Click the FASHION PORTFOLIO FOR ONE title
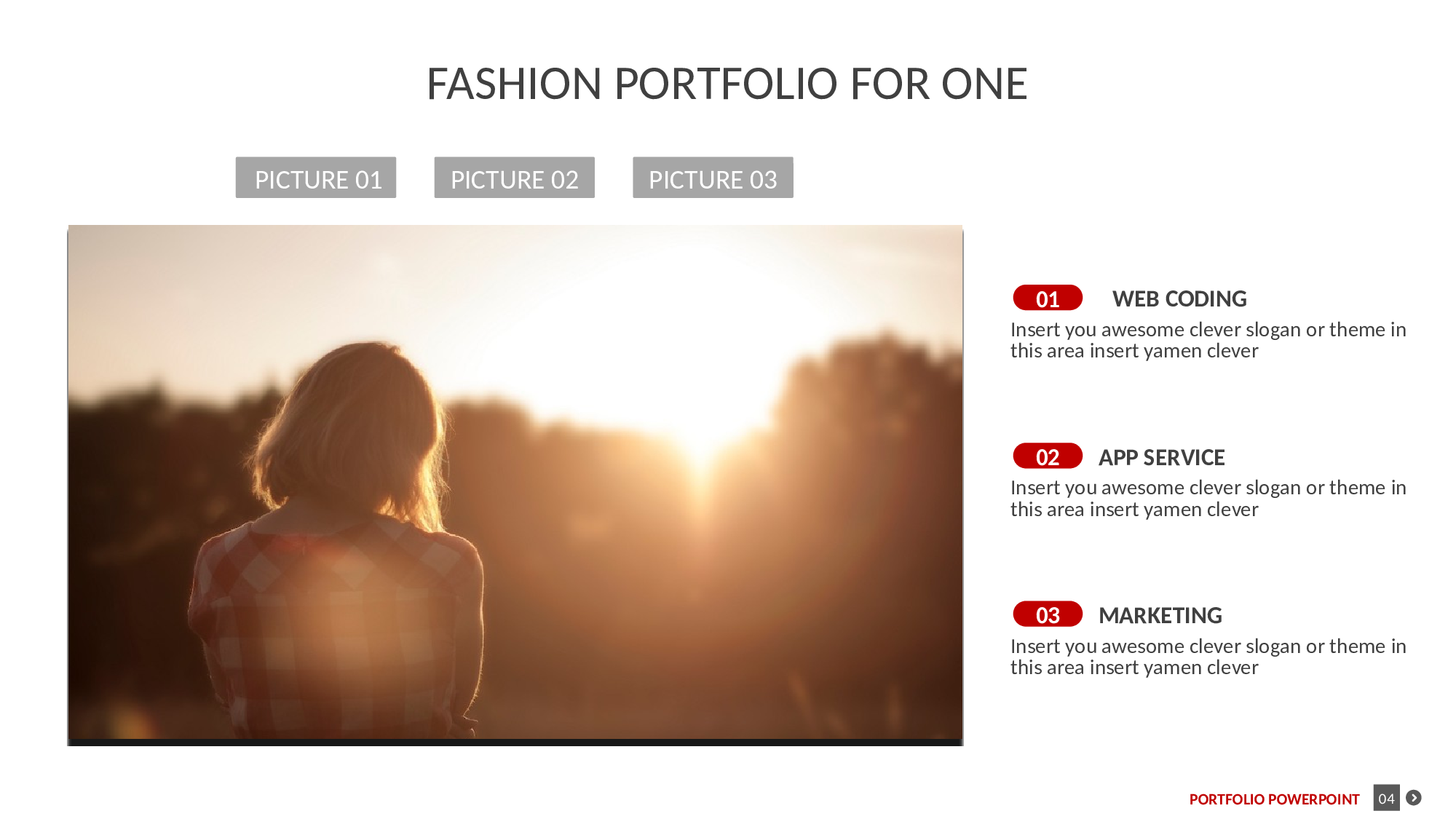Image resolution: width=1456 pixels, height=819 pixels. 727,84
